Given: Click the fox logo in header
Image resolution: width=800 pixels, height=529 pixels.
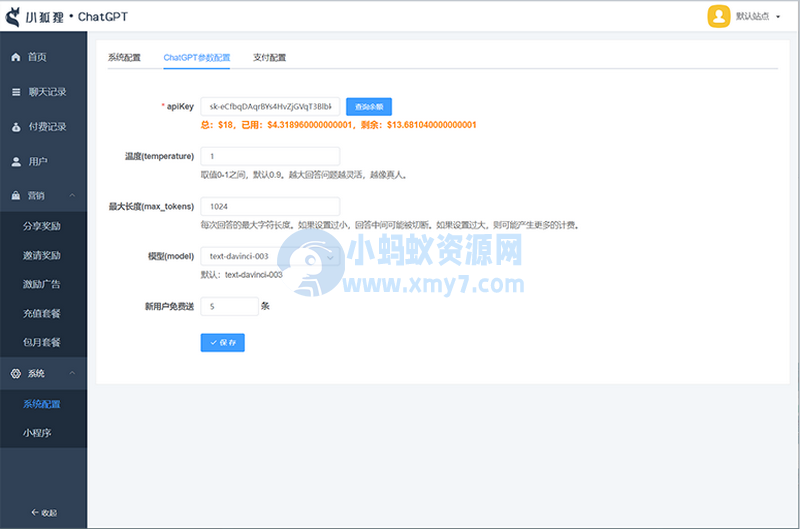Looking at the screenshot, I should 13,16.
